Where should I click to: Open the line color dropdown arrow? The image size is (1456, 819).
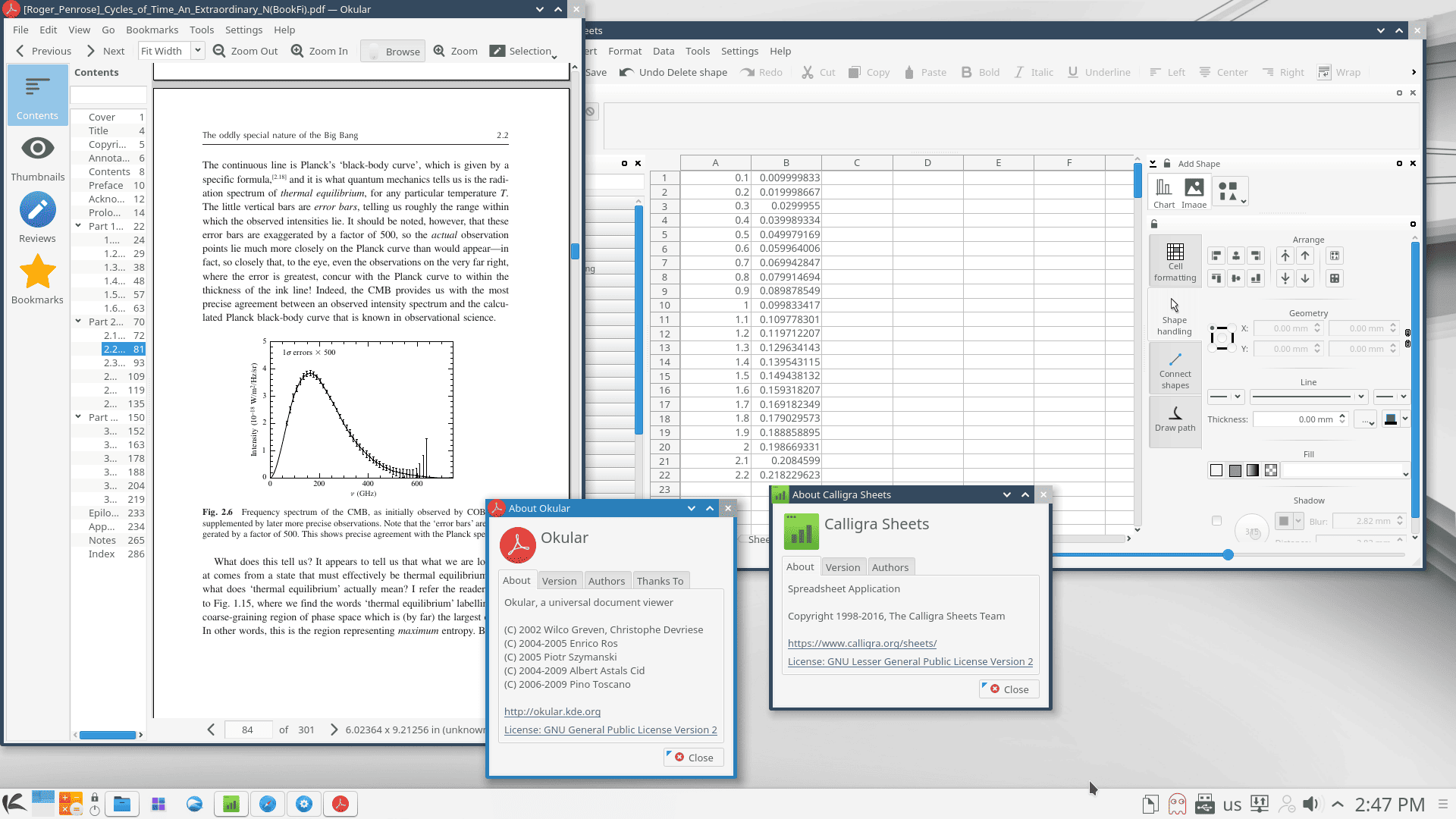[1405, 419]
